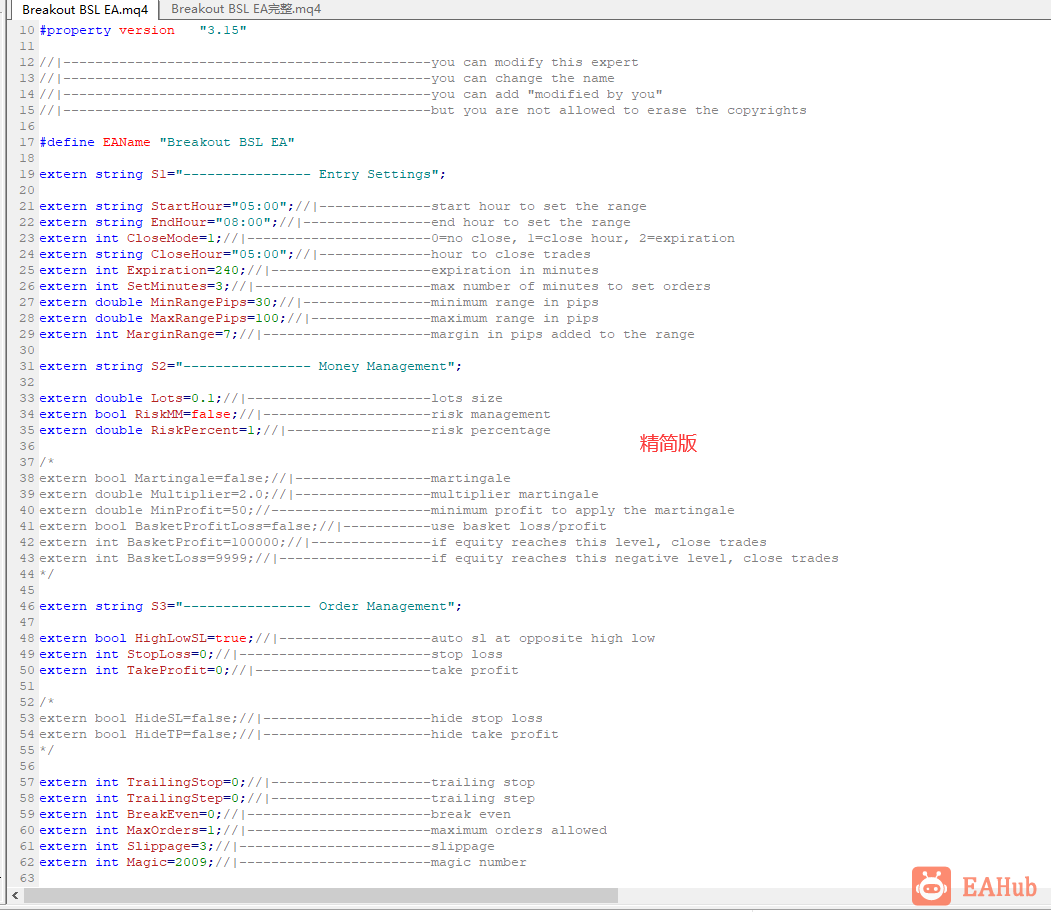Click comment "you can modify this expert"

[x=535, y=62]
